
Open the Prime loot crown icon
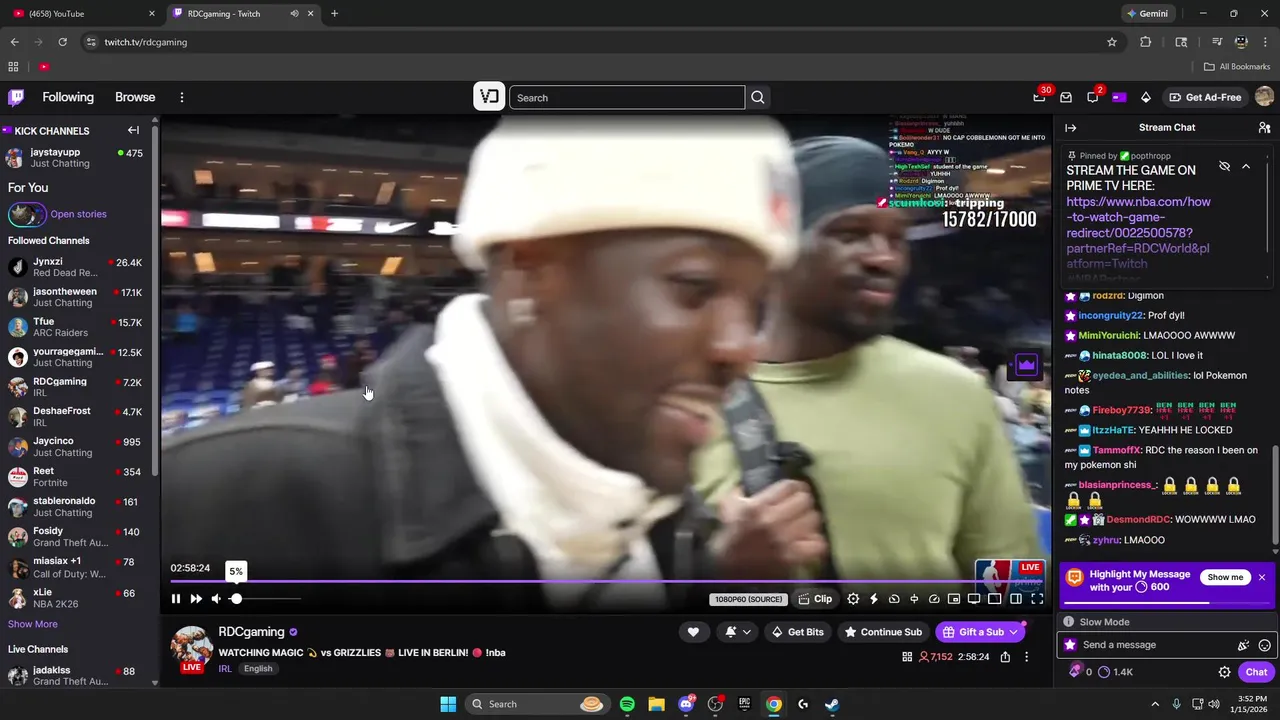click(1039, 97)
